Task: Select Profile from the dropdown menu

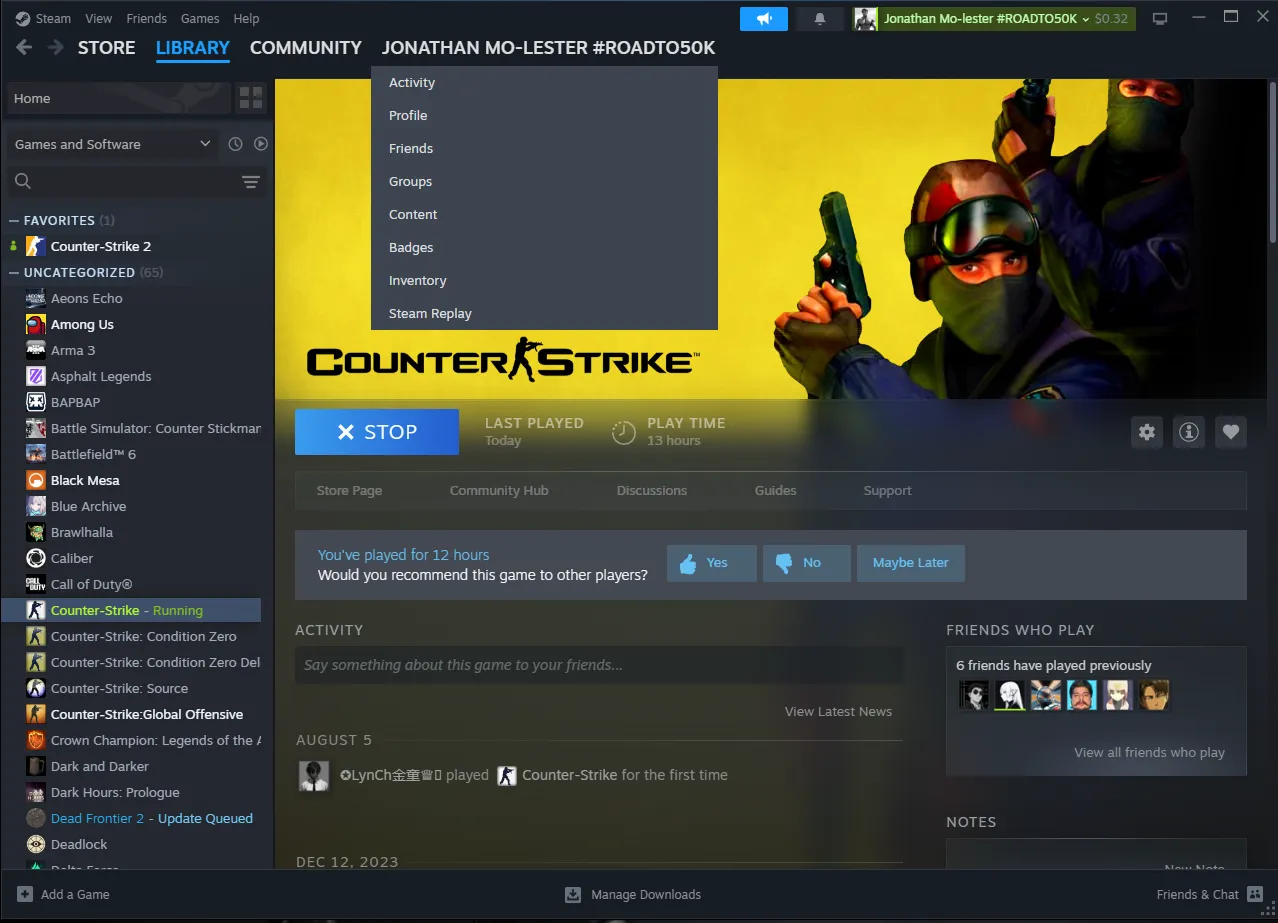Action: (544, 115)
